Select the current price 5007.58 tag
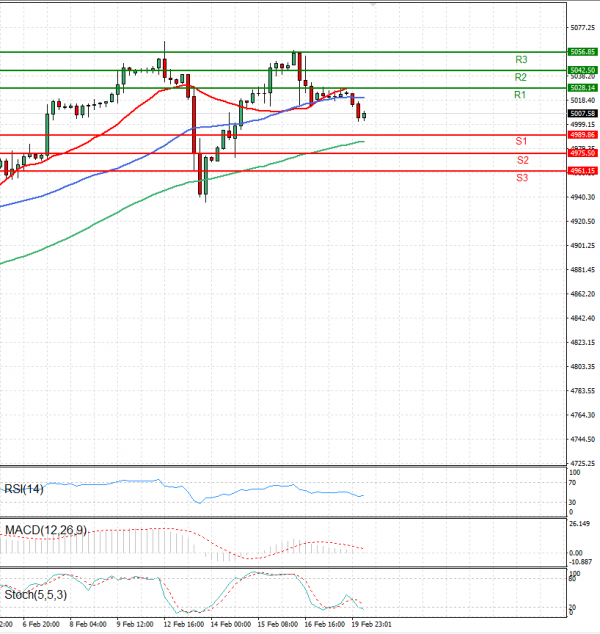Viewport: 600px width, 634px height. (583, 114)
